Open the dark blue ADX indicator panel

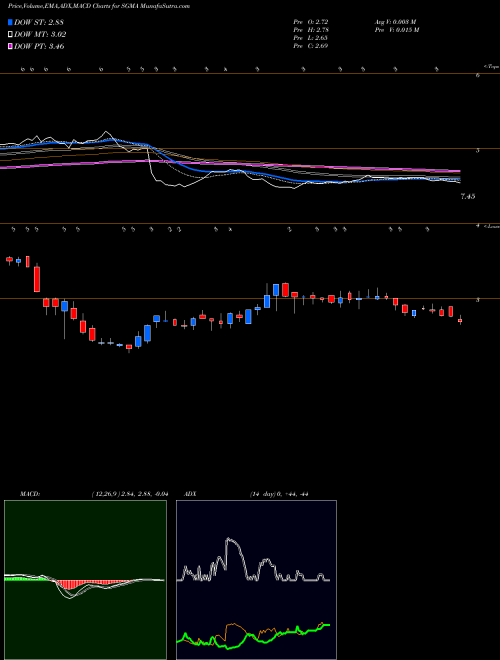pos(256,580)
